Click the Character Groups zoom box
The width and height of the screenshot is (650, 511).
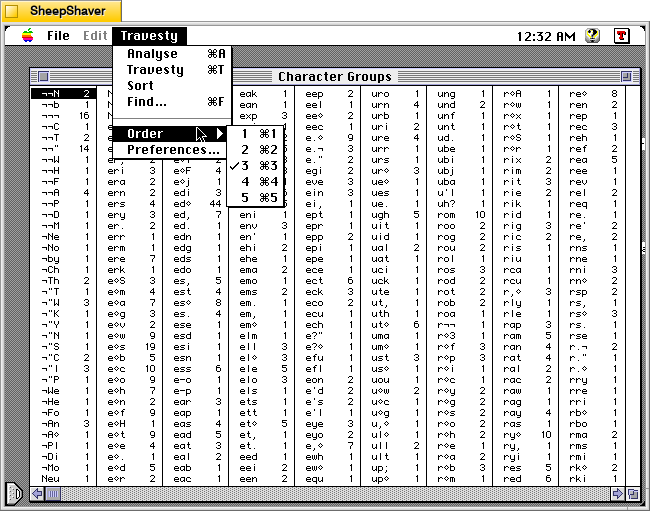626,76
